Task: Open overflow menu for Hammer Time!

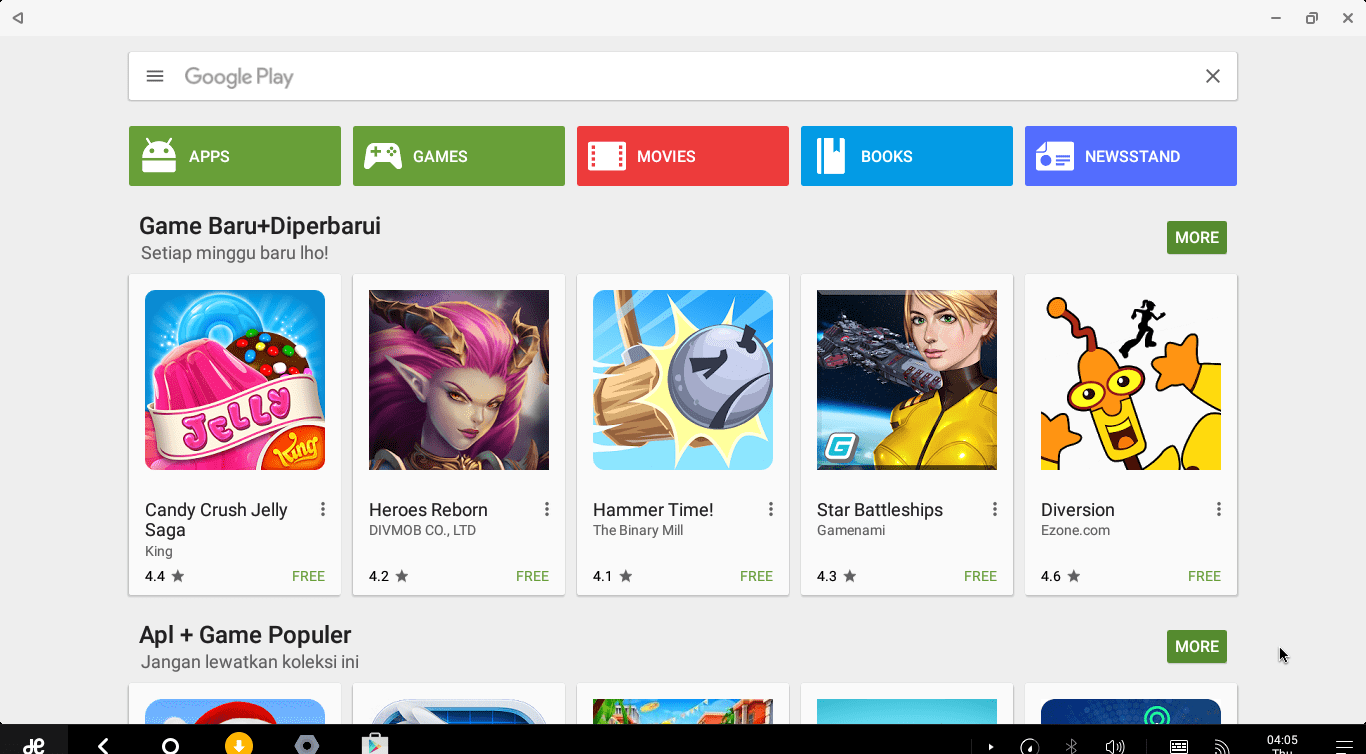Action: (771, 510)
